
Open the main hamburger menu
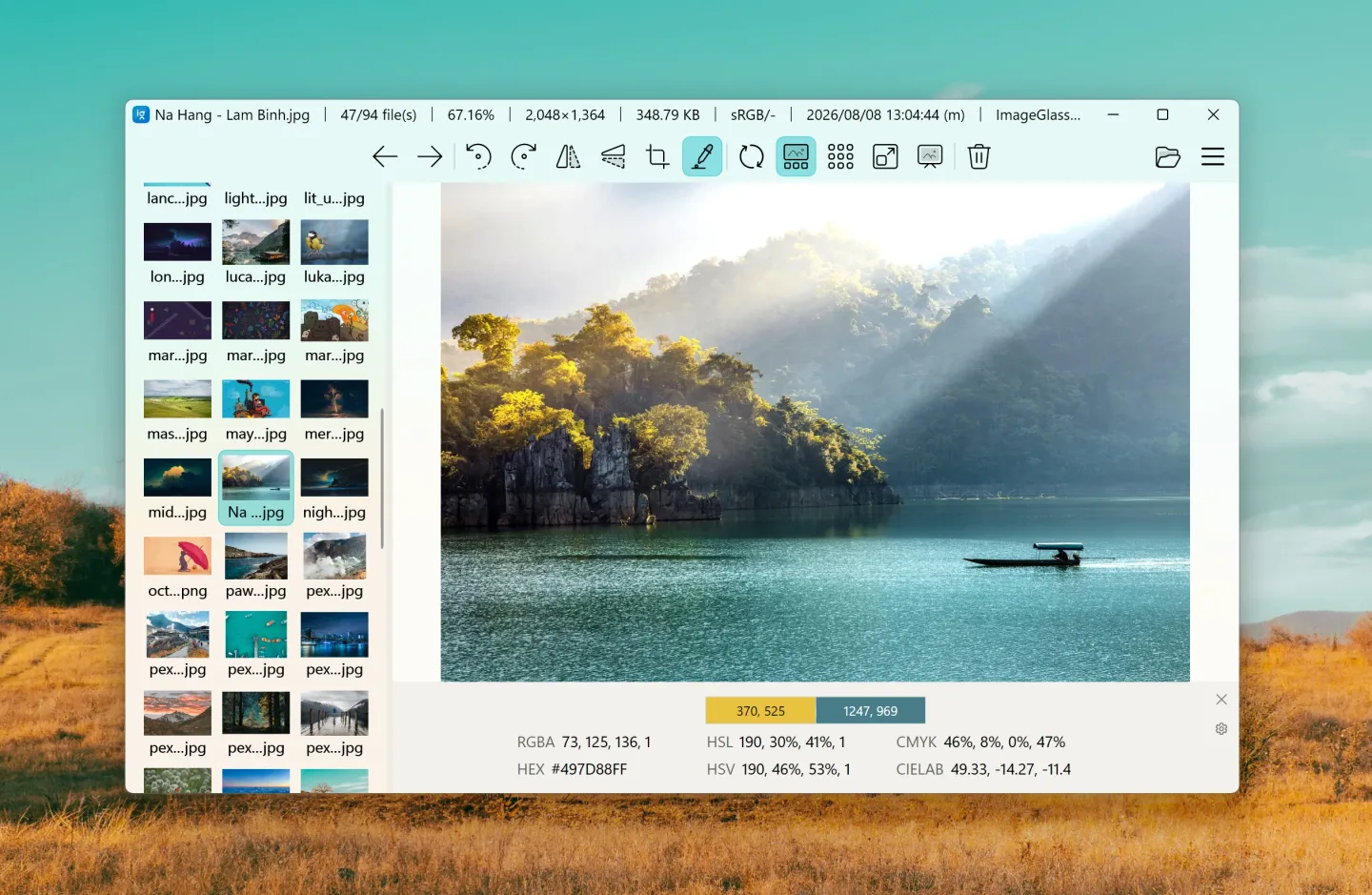1213,156
